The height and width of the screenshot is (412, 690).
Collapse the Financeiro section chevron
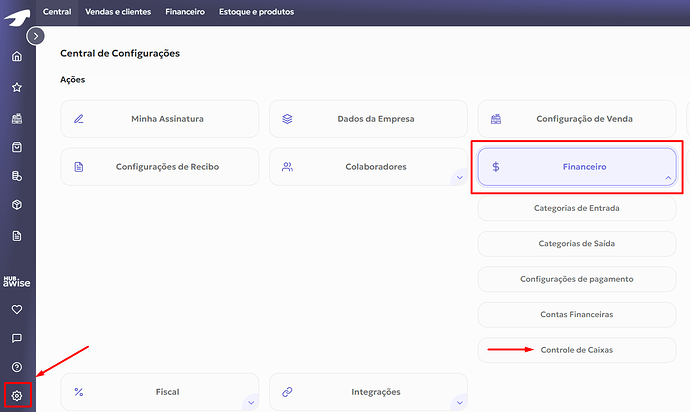point(668,178)
